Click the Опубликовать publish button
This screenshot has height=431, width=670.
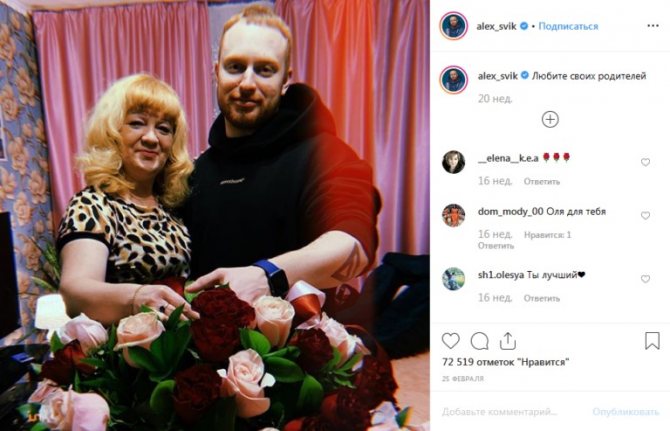[626, 412]
